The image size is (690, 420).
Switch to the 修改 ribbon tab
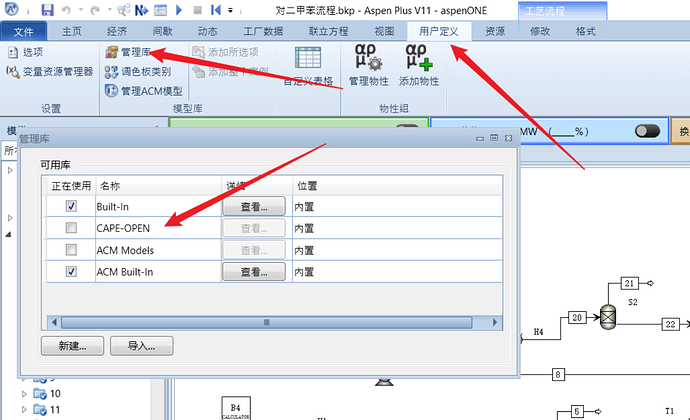tap(540, 31)
